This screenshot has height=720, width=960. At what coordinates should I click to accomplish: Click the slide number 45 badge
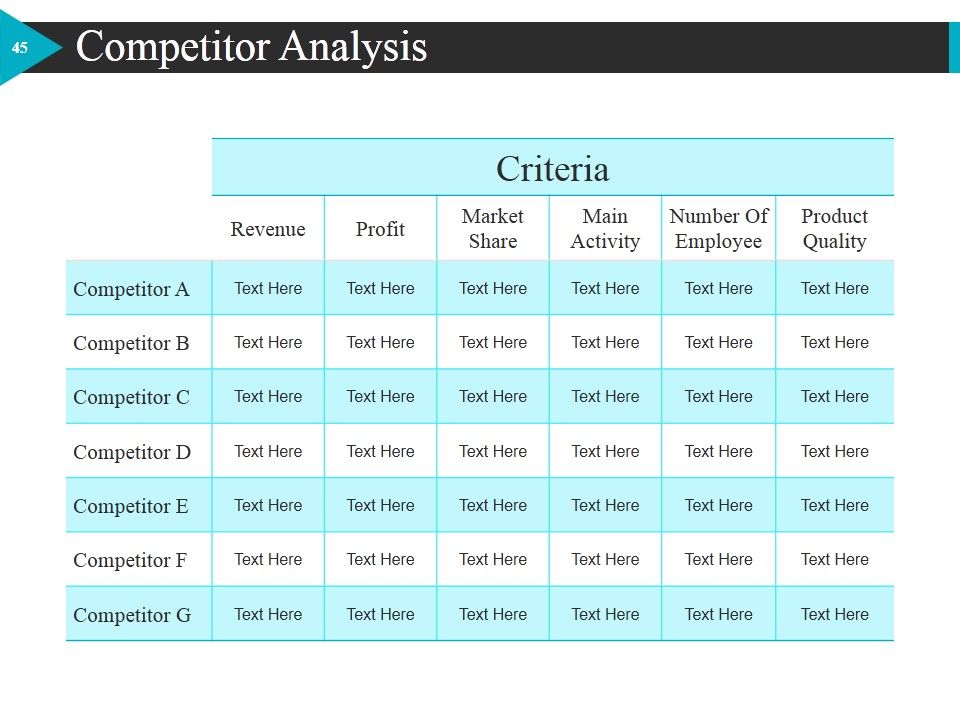pyautogui.click(x=20, y=47)
